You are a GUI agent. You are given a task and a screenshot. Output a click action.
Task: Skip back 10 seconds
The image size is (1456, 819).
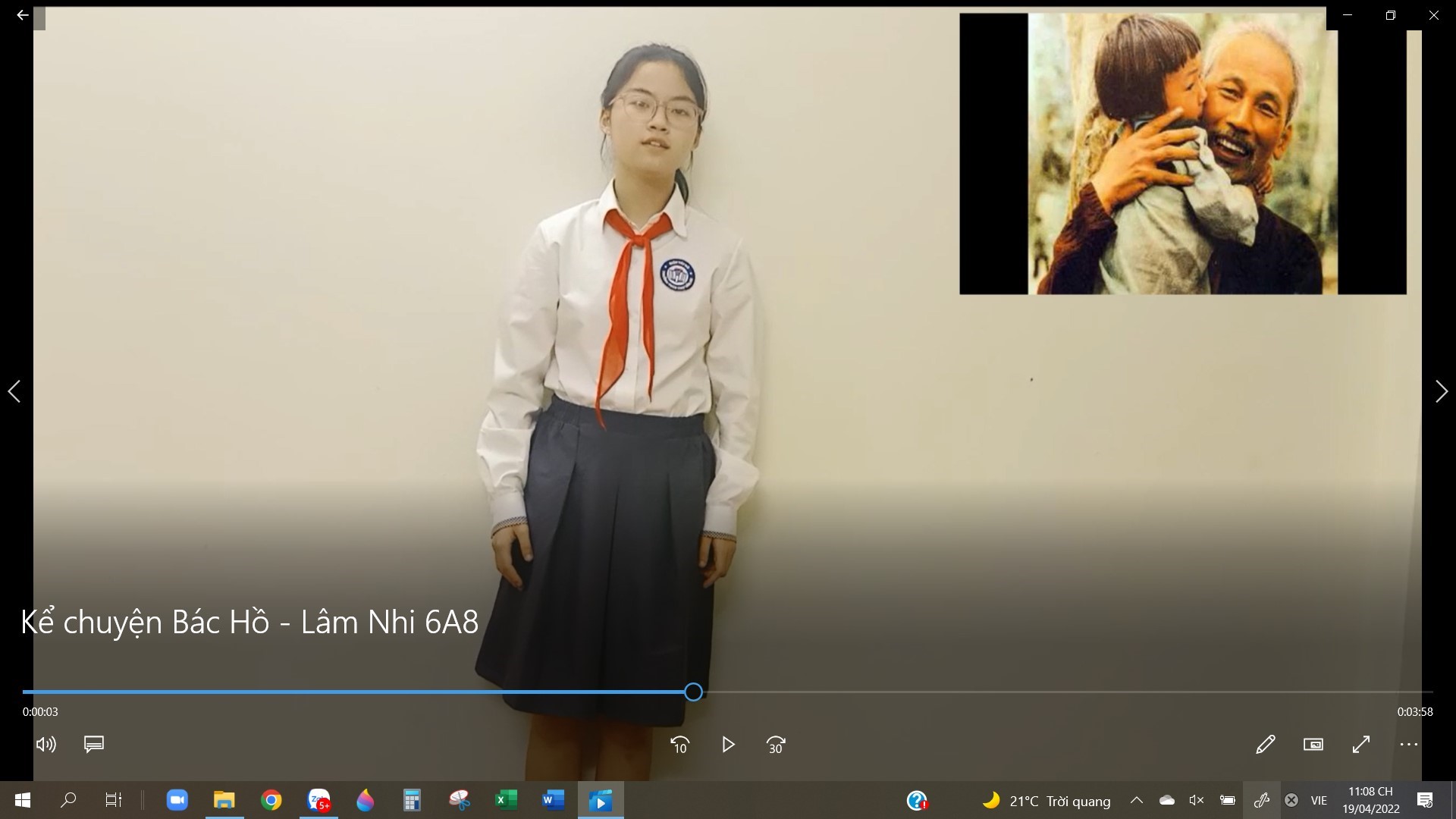click(x=679, y=745)
